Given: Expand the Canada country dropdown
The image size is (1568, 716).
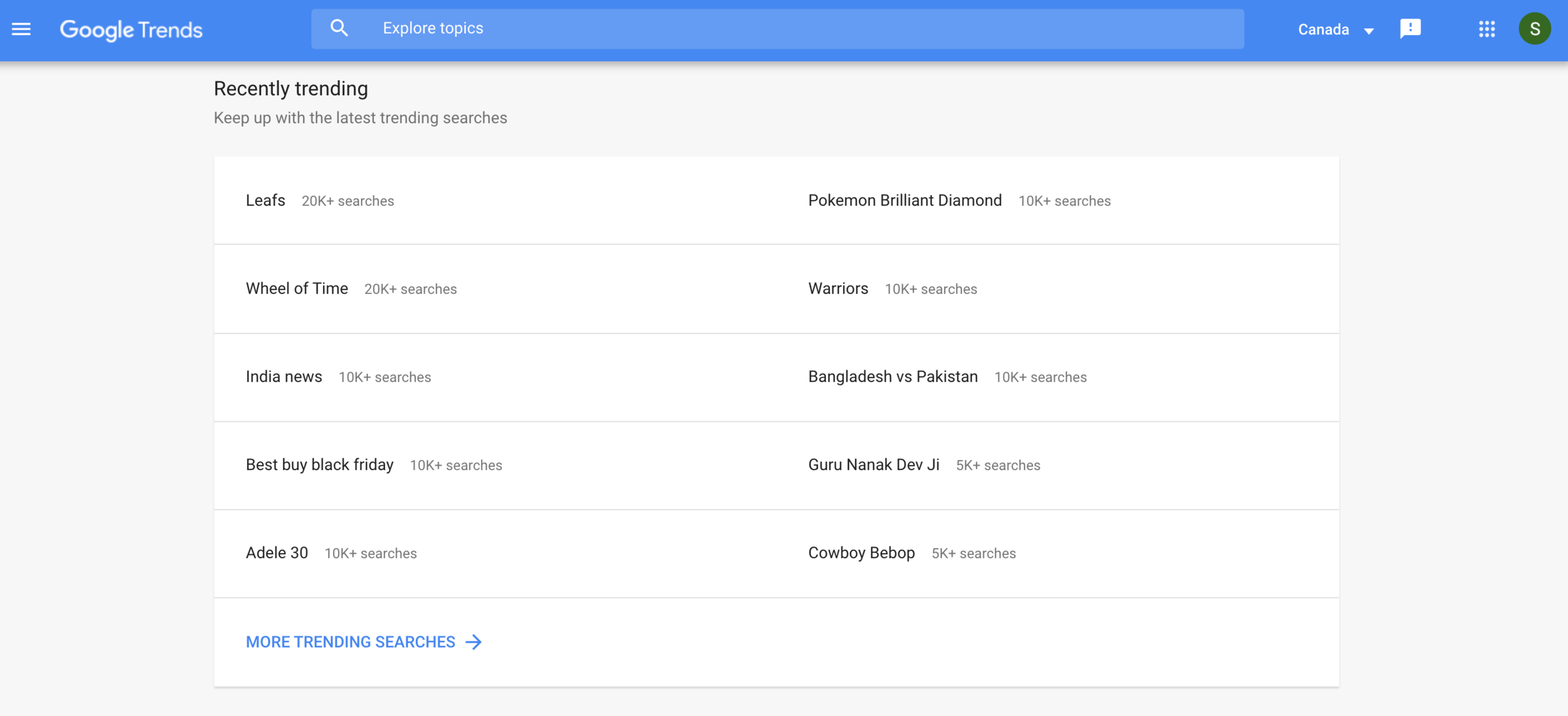Looking at the screenshot, I should [x=1336, y=29].
